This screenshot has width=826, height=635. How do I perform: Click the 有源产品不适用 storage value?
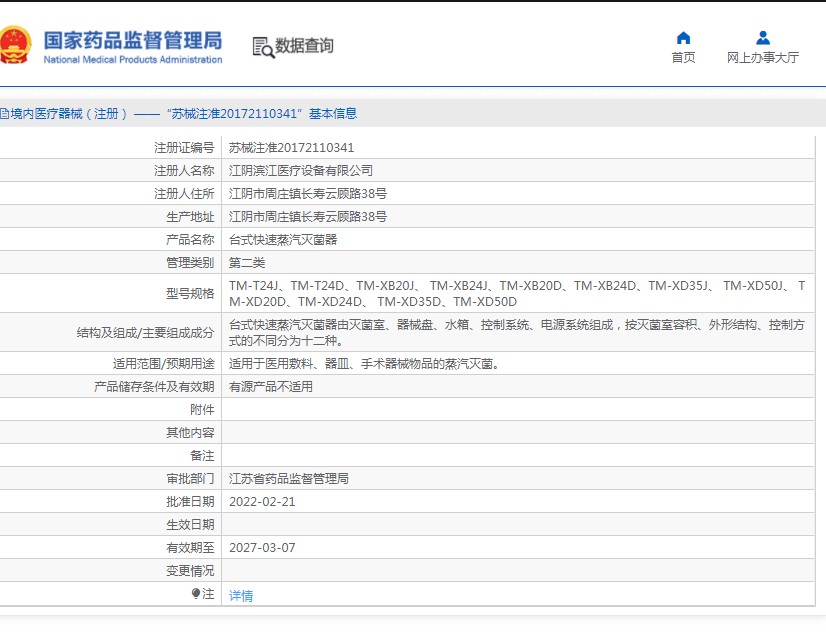pyautogui.click(x=271, y=387)
